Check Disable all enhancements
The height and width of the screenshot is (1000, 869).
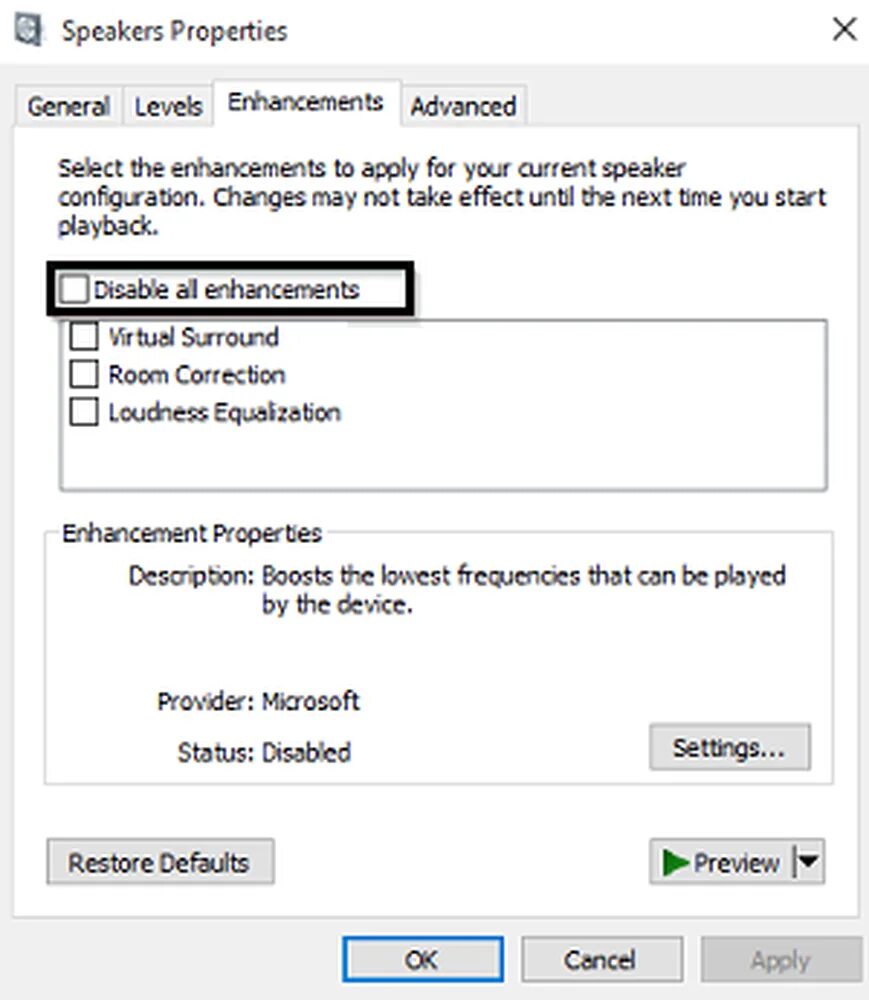(x=73, y=289)
